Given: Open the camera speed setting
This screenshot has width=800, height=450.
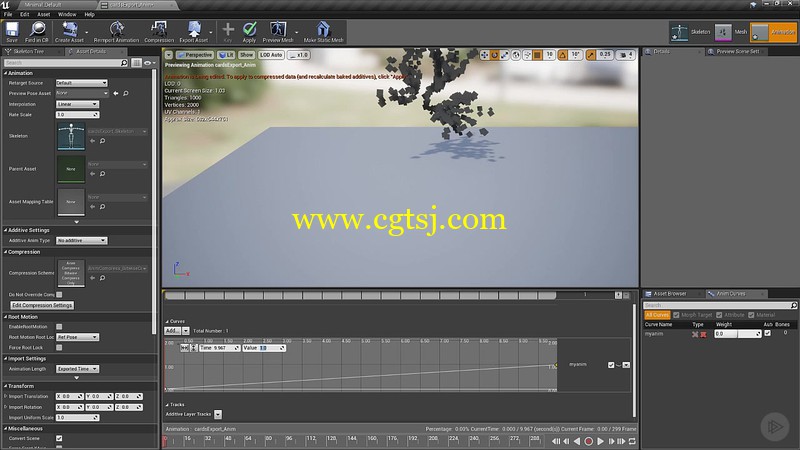Looking at the screenshot, I should 626,55.
